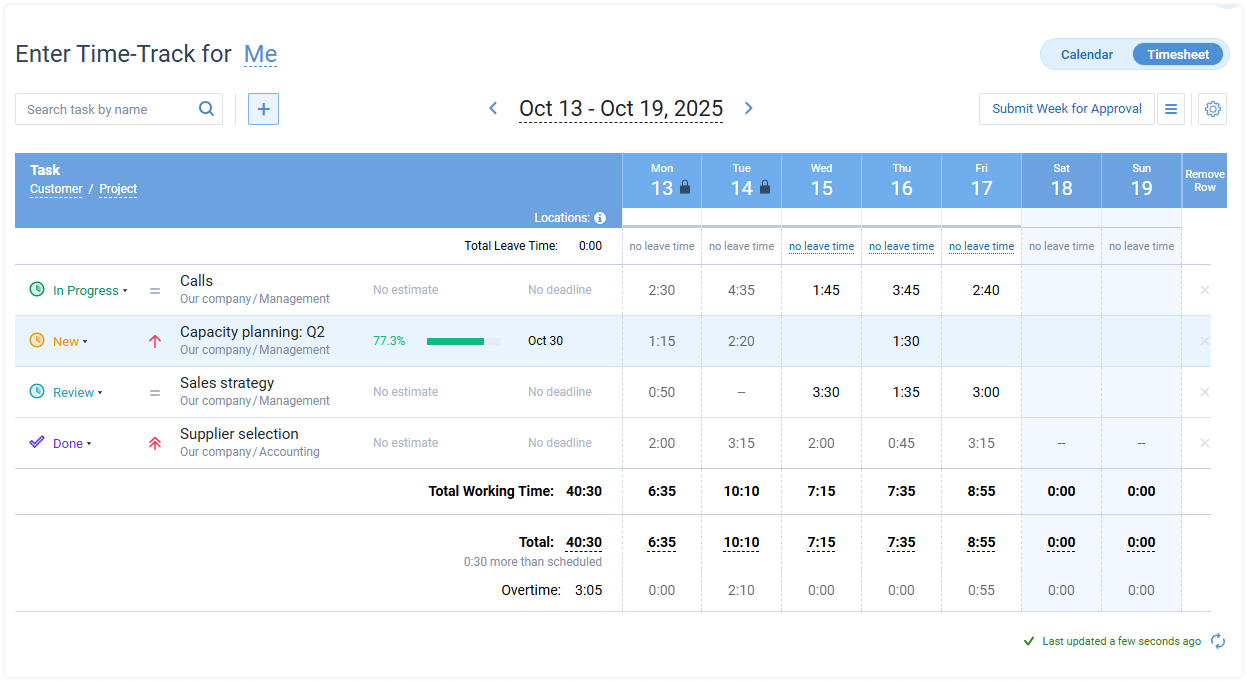Screen dimensions: 1247x682
Task: Click Submit Week for Approval
Action: tap(1066, 108)
